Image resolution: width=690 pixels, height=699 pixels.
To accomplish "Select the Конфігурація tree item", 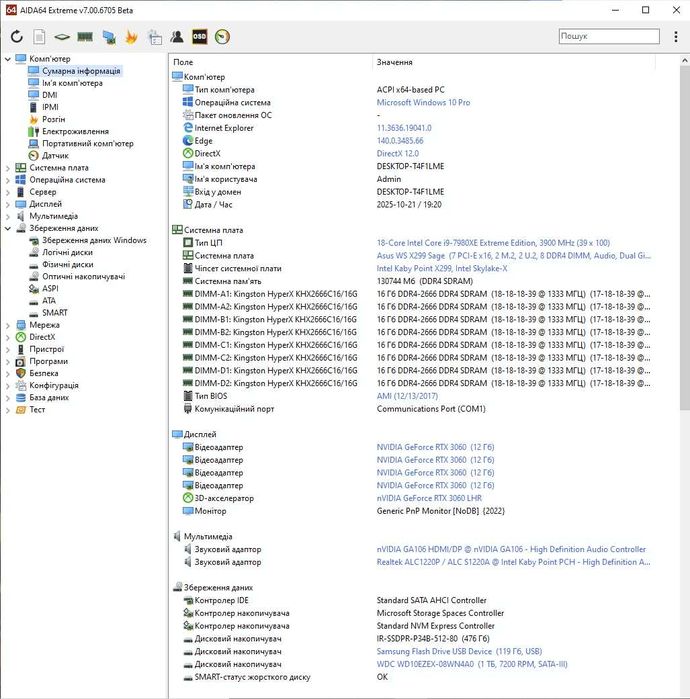I will [53, 385].
